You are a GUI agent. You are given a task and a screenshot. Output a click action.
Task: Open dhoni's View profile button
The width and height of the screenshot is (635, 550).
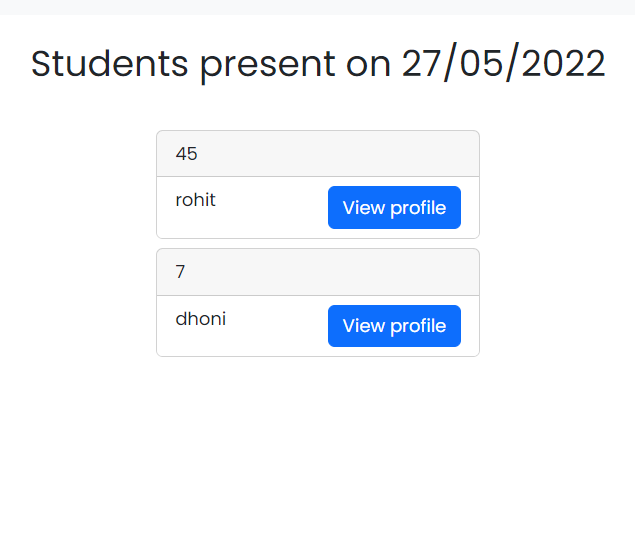tap(394, 326)
